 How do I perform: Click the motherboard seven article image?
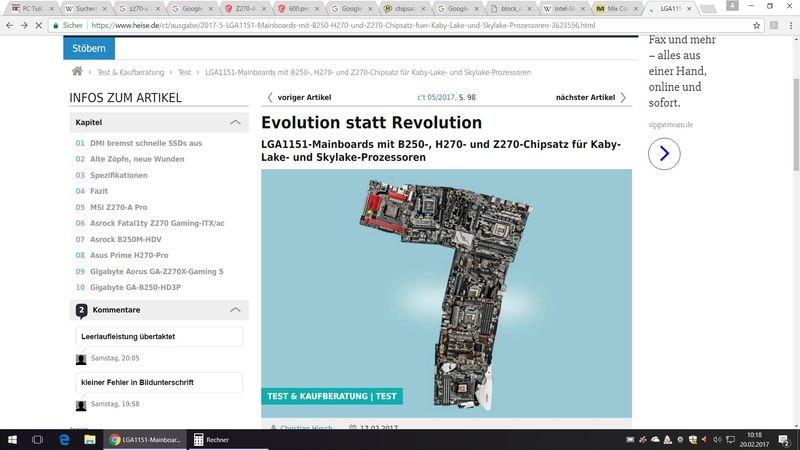coord(446,293)
